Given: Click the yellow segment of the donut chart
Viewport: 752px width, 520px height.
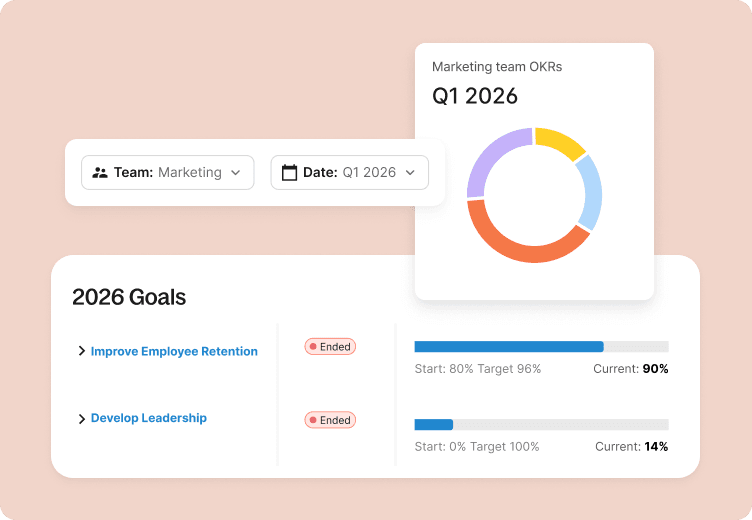Looking at the screenshot, I should [x=560, y=144].
